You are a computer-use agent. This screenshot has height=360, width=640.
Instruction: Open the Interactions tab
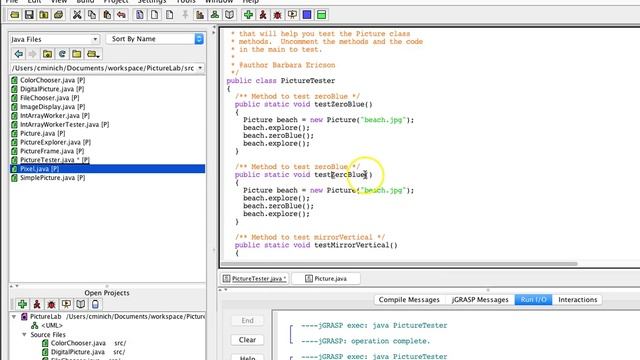[x=578, y=300]
